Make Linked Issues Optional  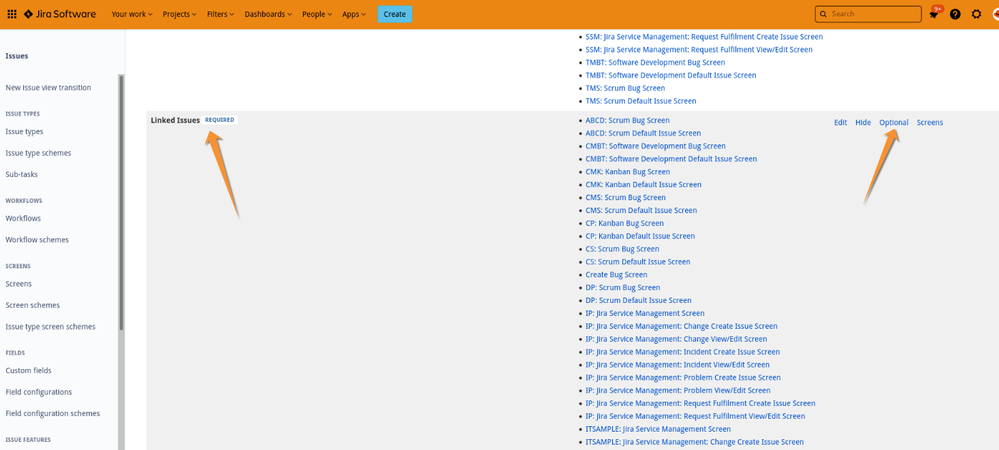pos(894,122)
